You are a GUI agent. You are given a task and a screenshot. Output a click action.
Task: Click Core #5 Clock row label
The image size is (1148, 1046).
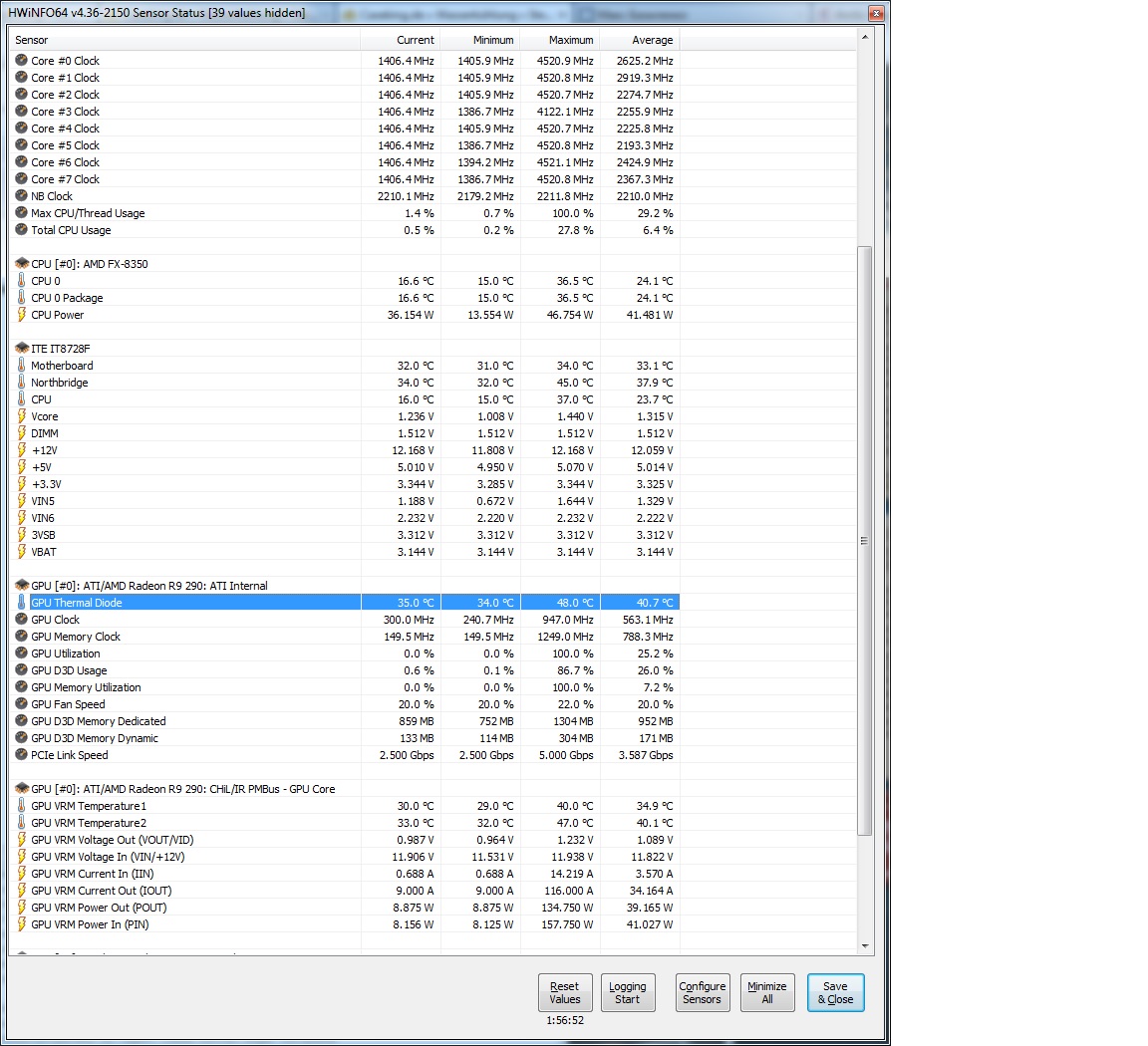click(x=65, y=144)
